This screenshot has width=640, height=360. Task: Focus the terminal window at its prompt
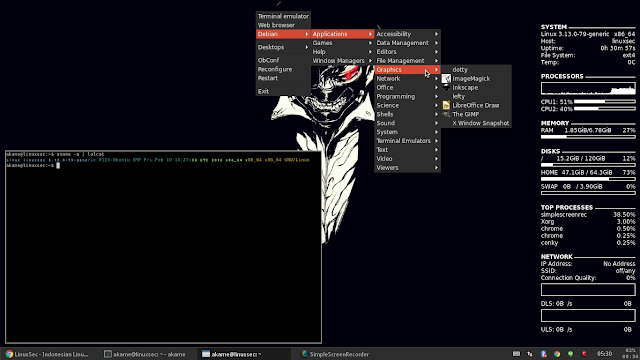coord(58,165)
